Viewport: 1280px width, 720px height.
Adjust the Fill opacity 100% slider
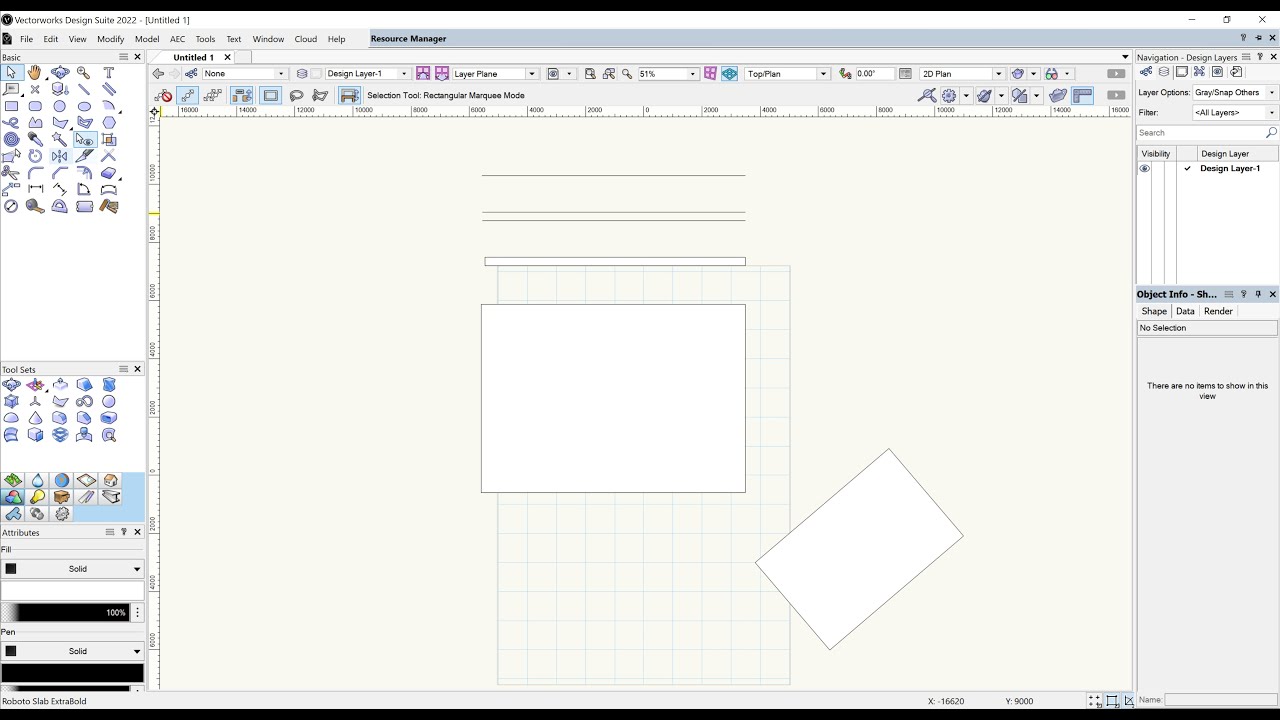(x=66, y=612)
